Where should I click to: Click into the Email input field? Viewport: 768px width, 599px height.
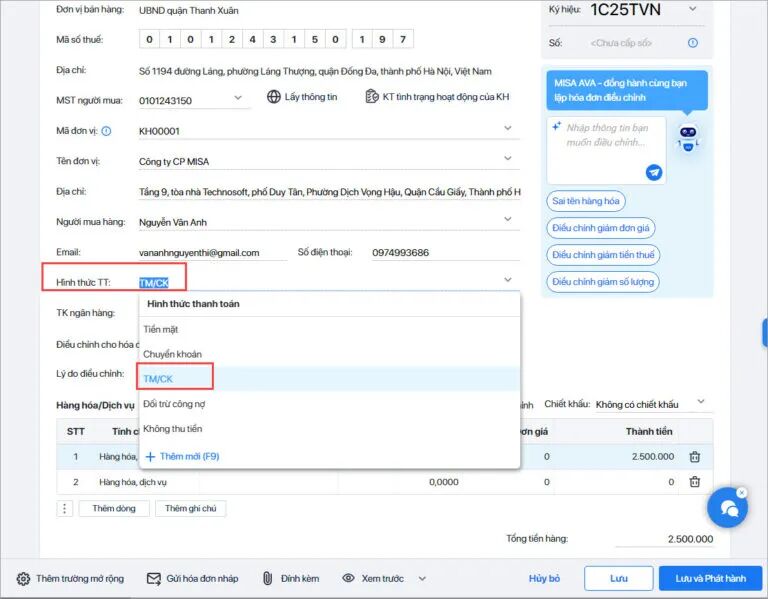(212, 253)
